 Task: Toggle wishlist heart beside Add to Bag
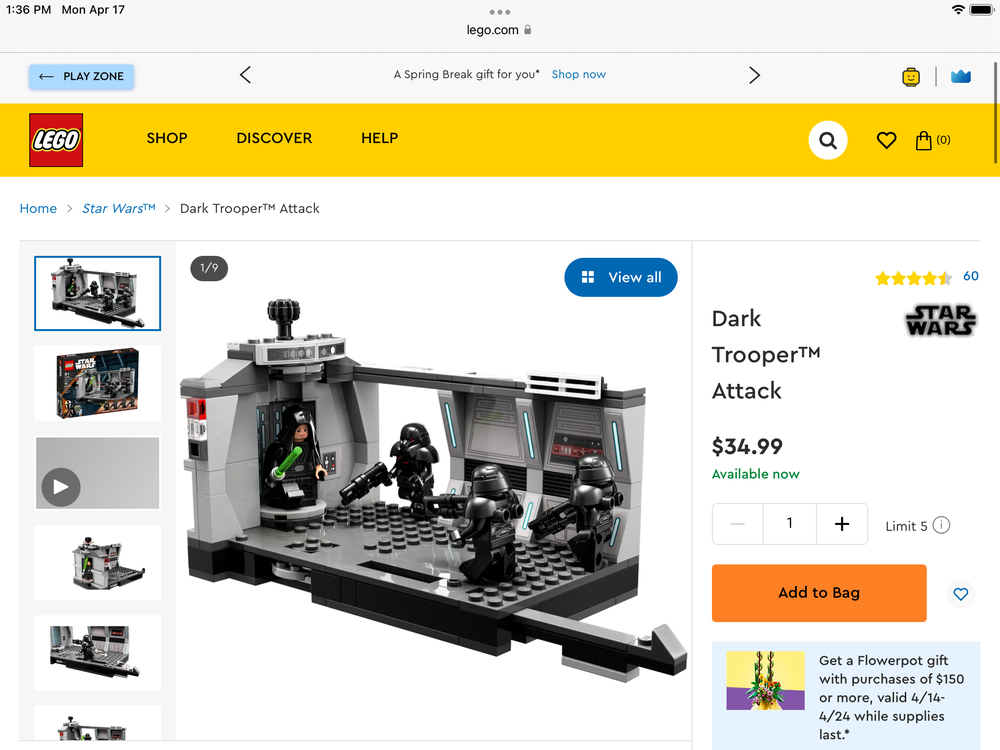click(960, 594)
